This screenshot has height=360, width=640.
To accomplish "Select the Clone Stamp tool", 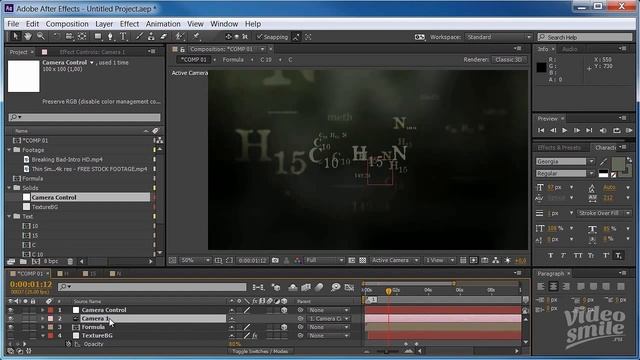I will (x=151, y=36).
